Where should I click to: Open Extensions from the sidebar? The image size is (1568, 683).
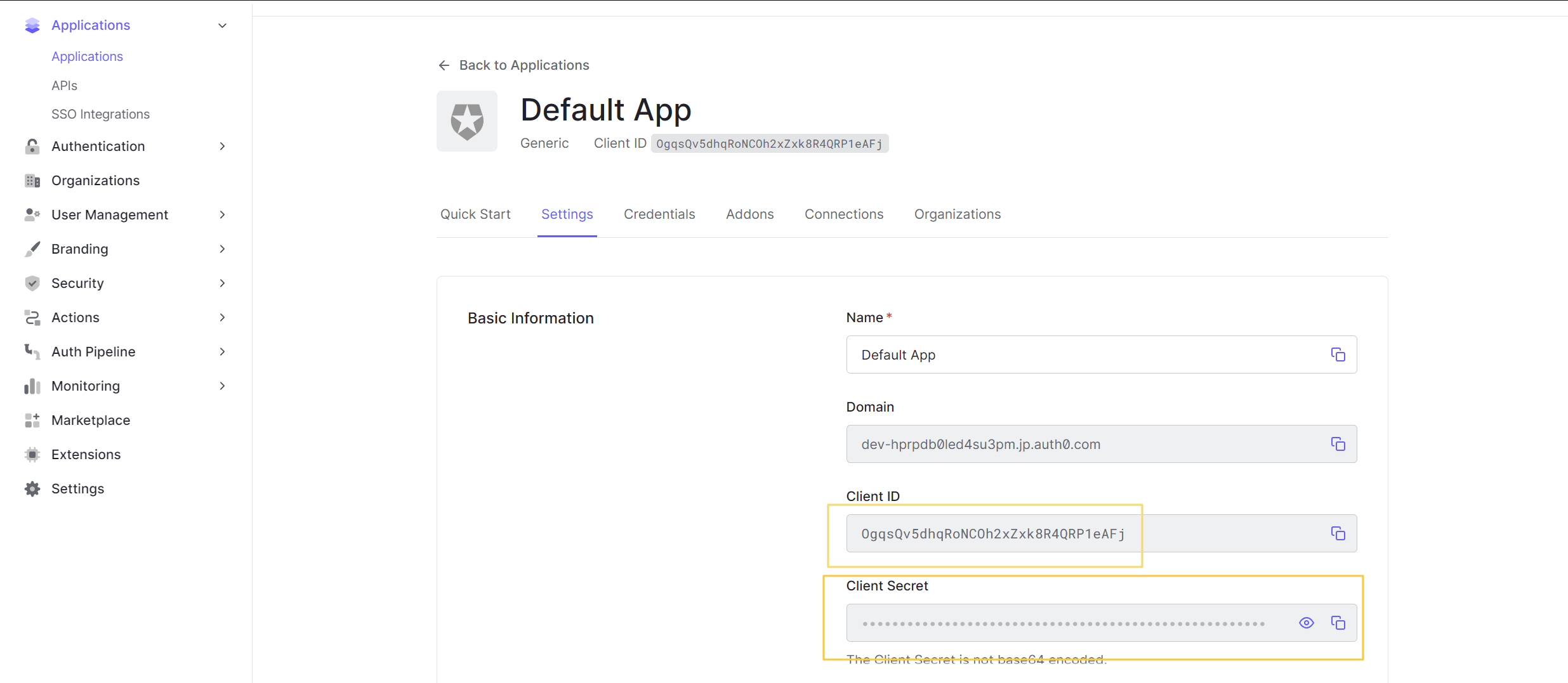click(x=86, y=454)
